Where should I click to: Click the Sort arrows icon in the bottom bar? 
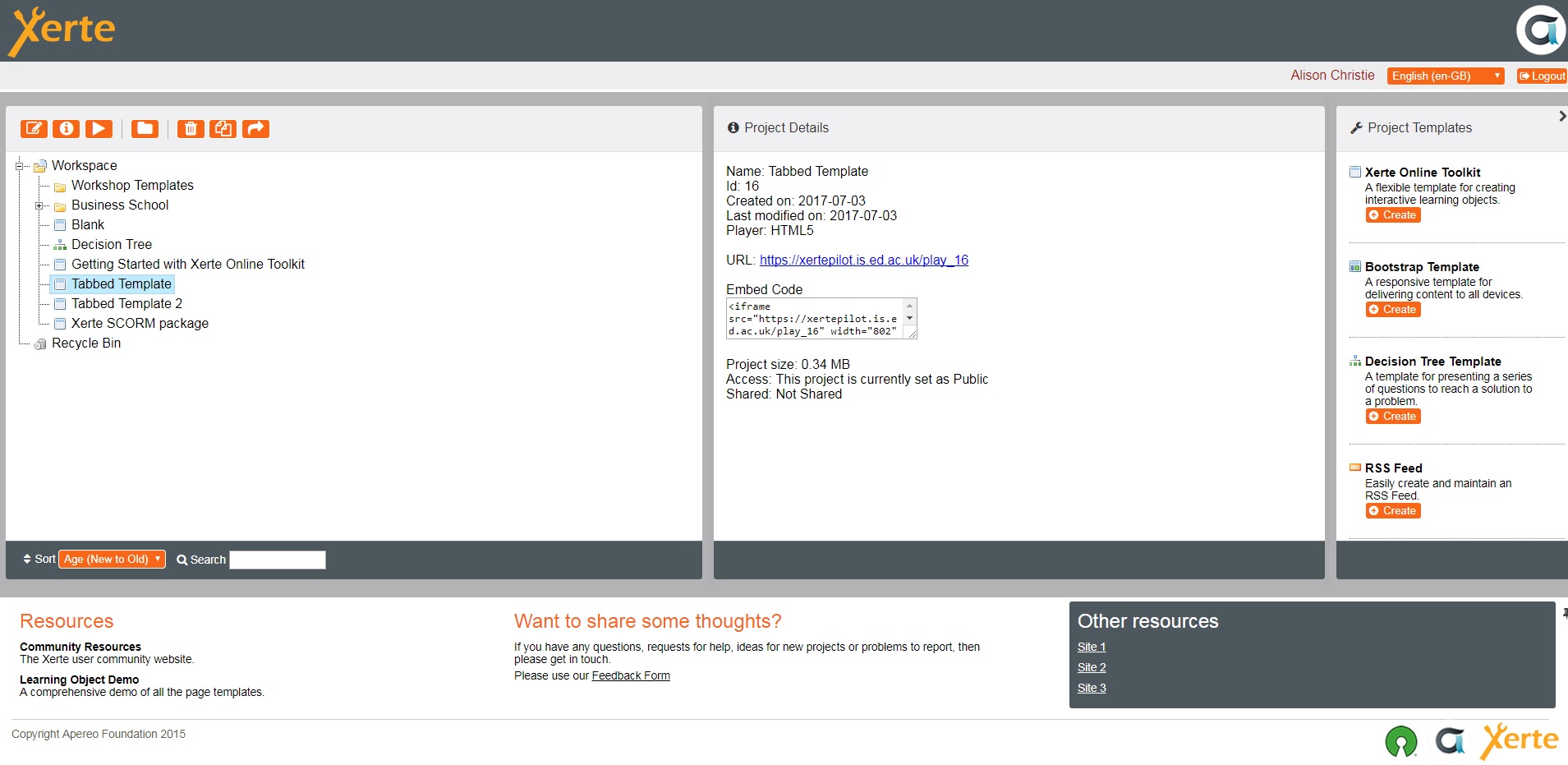coord(27,559)
